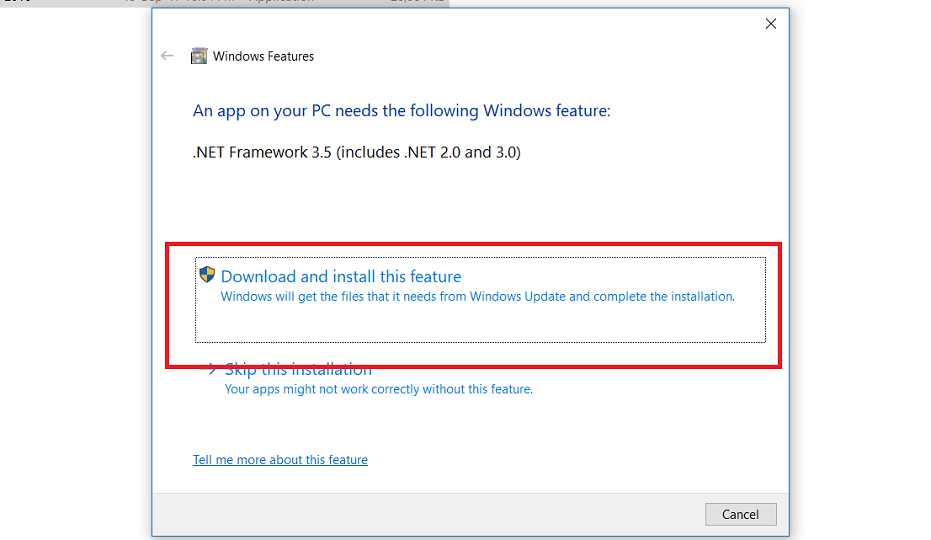This screenshot has width=931, height=540.
Task: Click the "(includes .NET 2.0 and 3.0)" text
Action: (430, 153)
